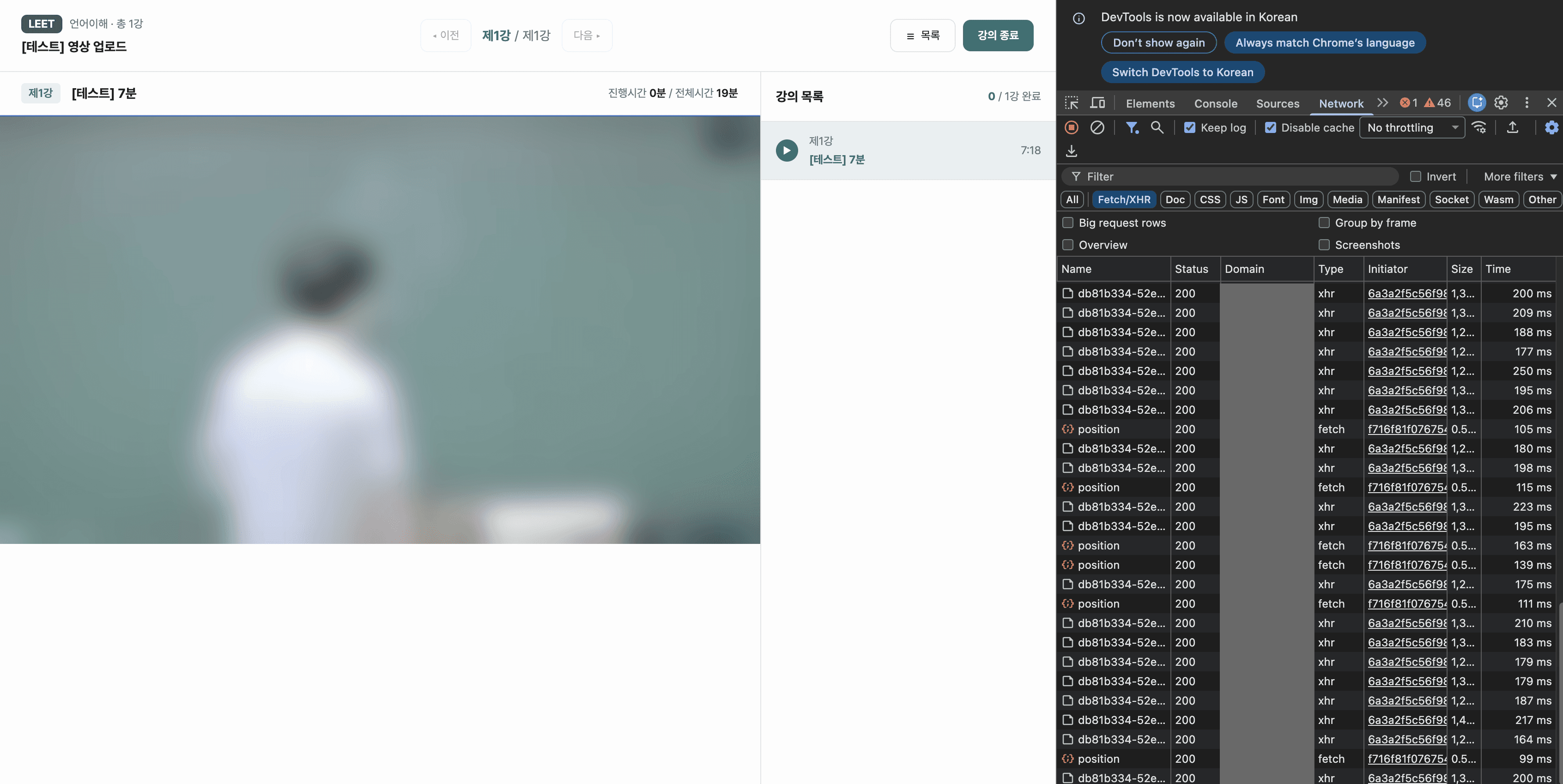The height and width of the screenshot is (784, 1563).
Task: Open AI assistance panel icon
Action: click(x=1477, y=103)
